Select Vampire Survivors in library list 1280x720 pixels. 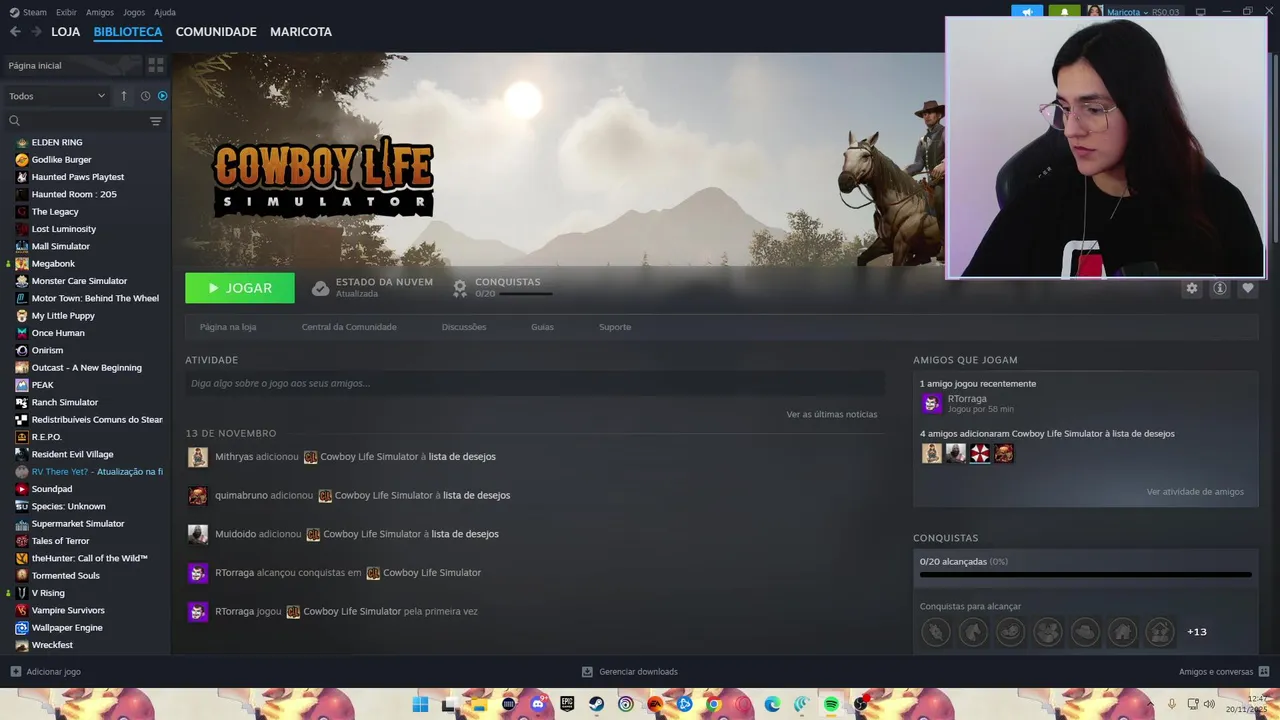point(68,610)
